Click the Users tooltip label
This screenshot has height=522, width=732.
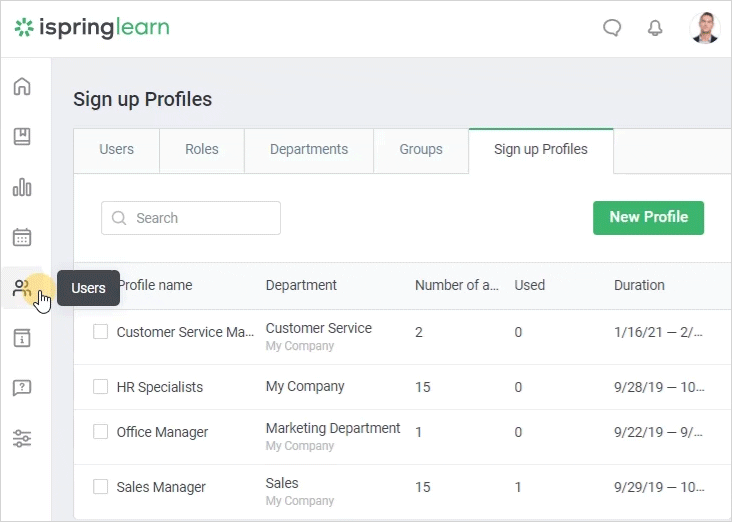pyautogui.click(x=88, y=288)
